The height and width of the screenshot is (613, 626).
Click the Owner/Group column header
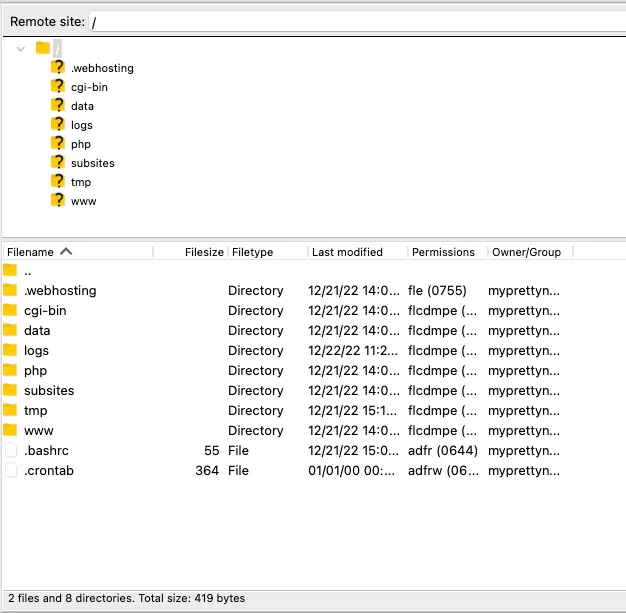coord(526,252)
